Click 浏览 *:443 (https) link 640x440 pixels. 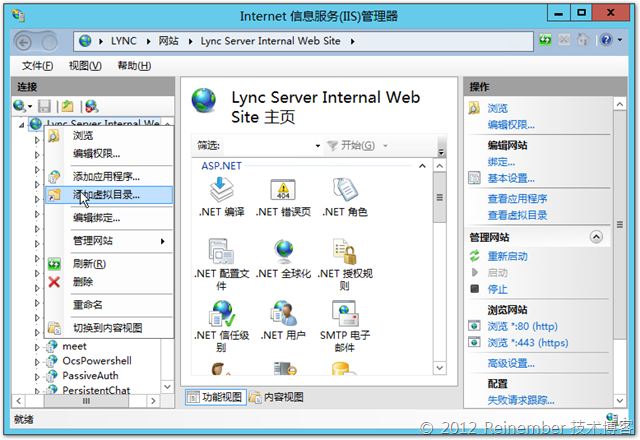click(528, 342)
